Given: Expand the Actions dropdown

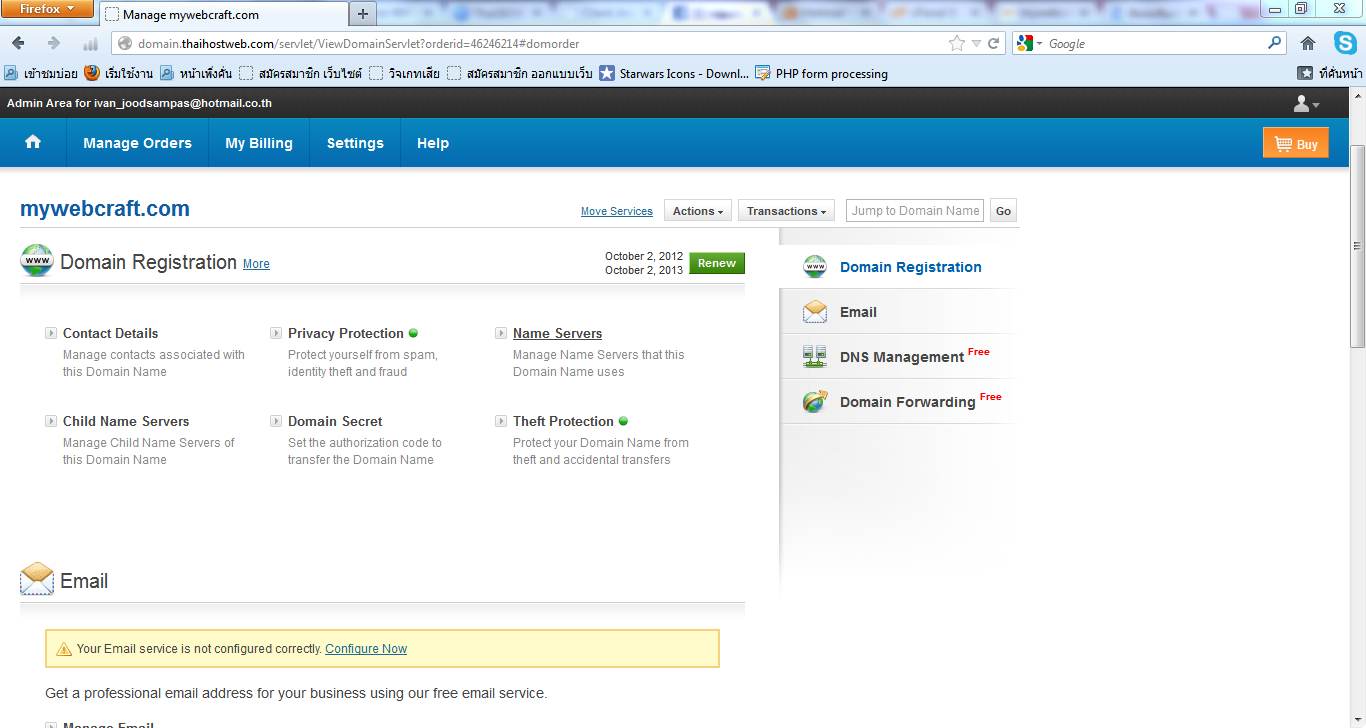Looking at the screenshot, I should [698, 211].
